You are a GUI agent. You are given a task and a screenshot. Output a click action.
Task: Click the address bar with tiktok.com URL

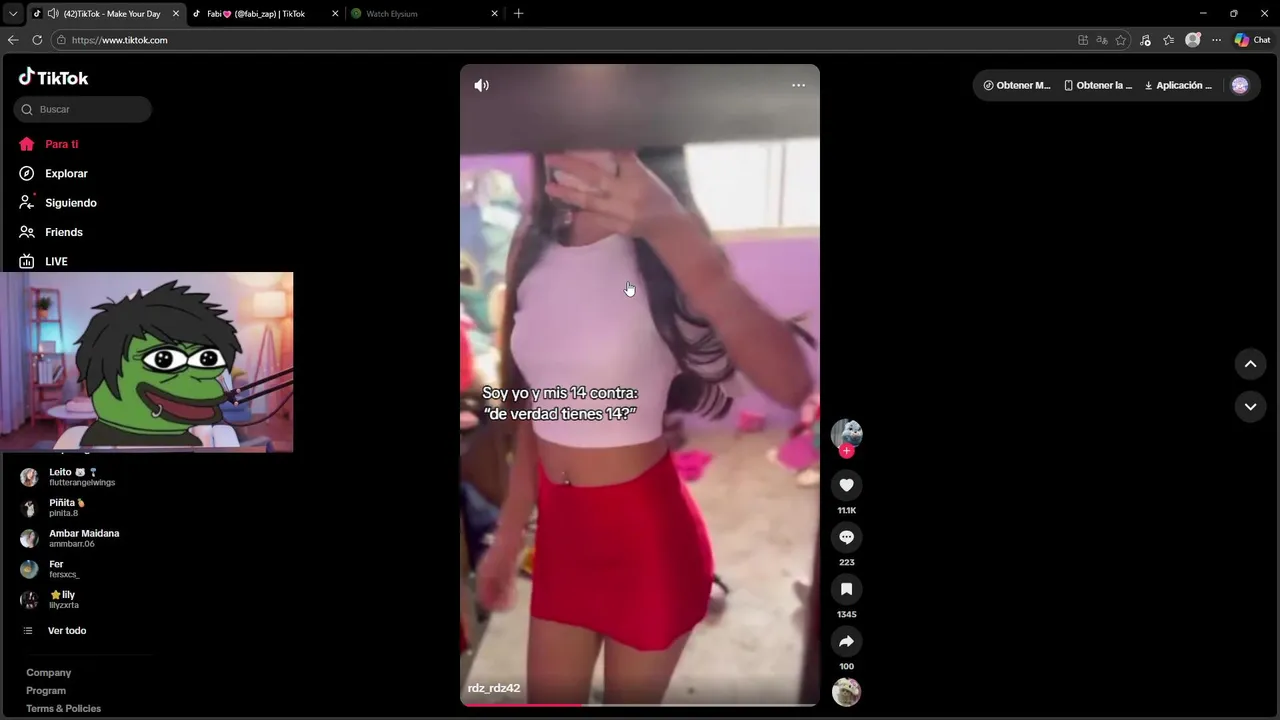point(565,40)
